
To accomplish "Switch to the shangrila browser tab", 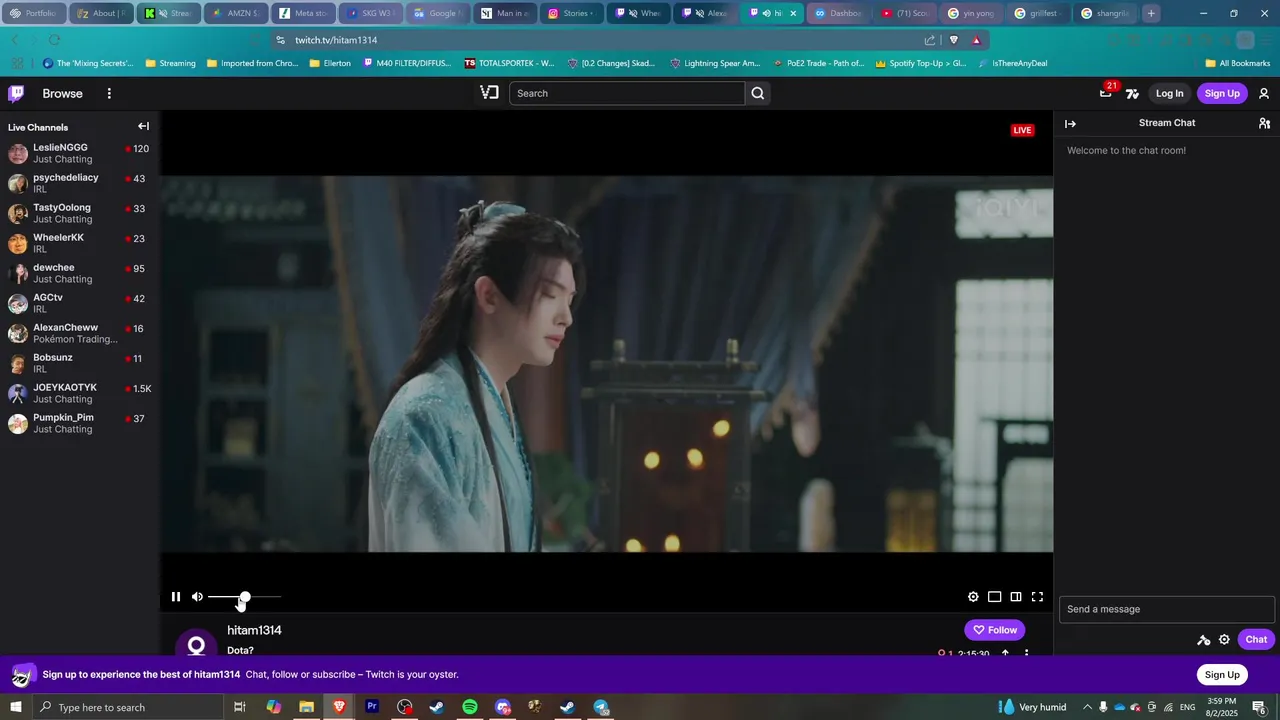I will (1106, 13).
